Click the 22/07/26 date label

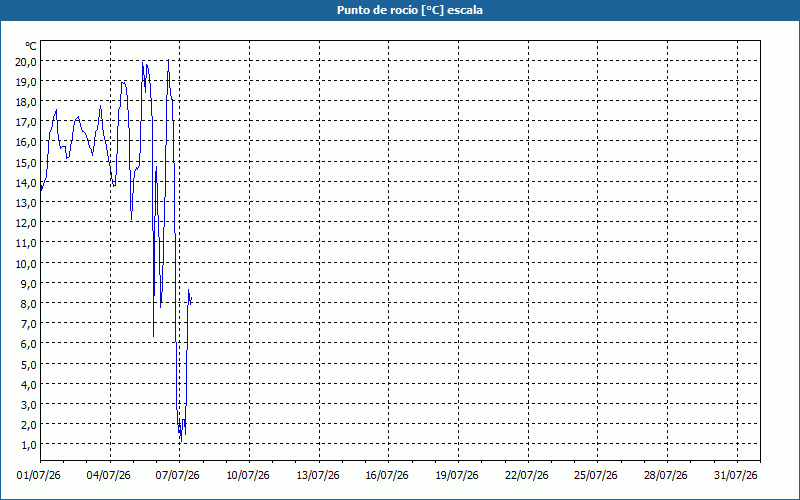tap(527, 476)
